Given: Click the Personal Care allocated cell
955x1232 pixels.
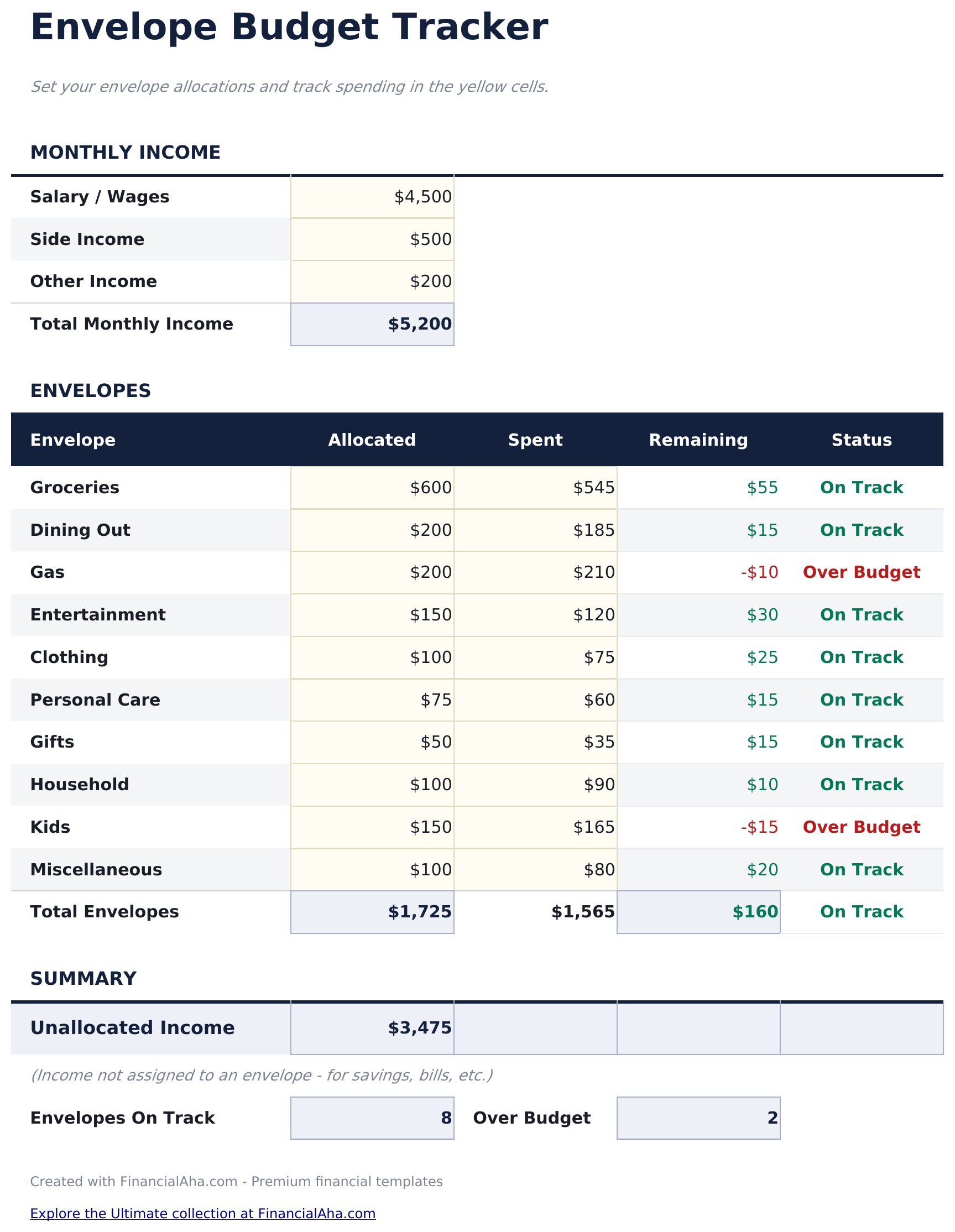Looking at the screenshot, I should [x=372, y=700].
